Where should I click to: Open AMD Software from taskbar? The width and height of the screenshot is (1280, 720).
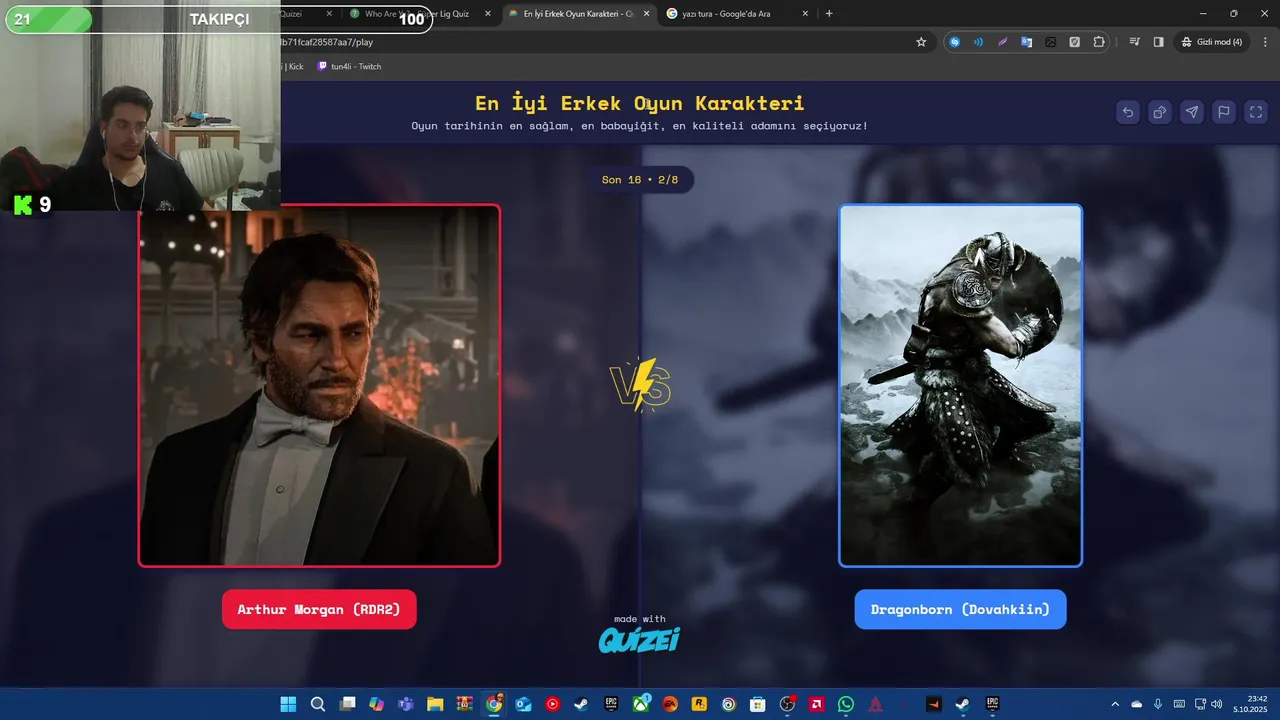[817, 704]
